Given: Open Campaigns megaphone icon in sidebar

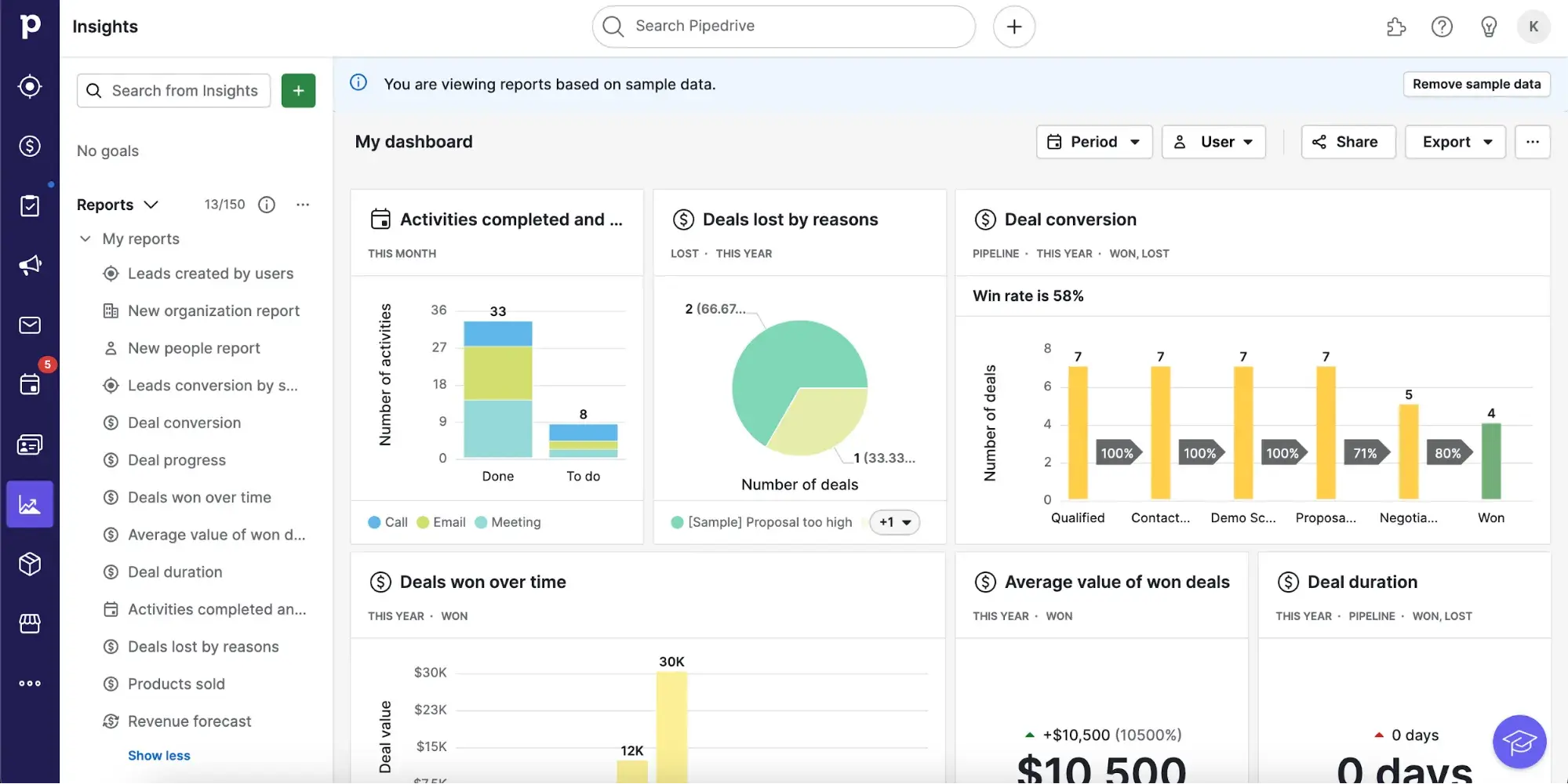Looking at the screenshot, I should (30, 265).
